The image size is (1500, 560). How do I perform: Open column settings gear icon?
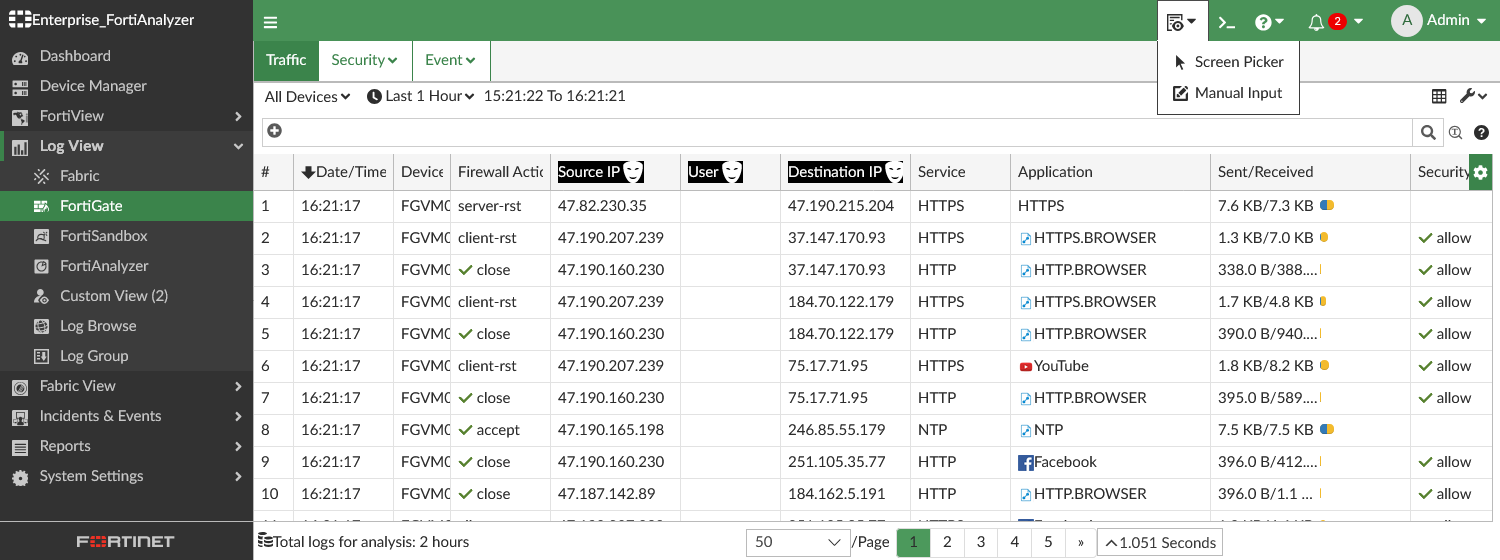click(1480, 172)
